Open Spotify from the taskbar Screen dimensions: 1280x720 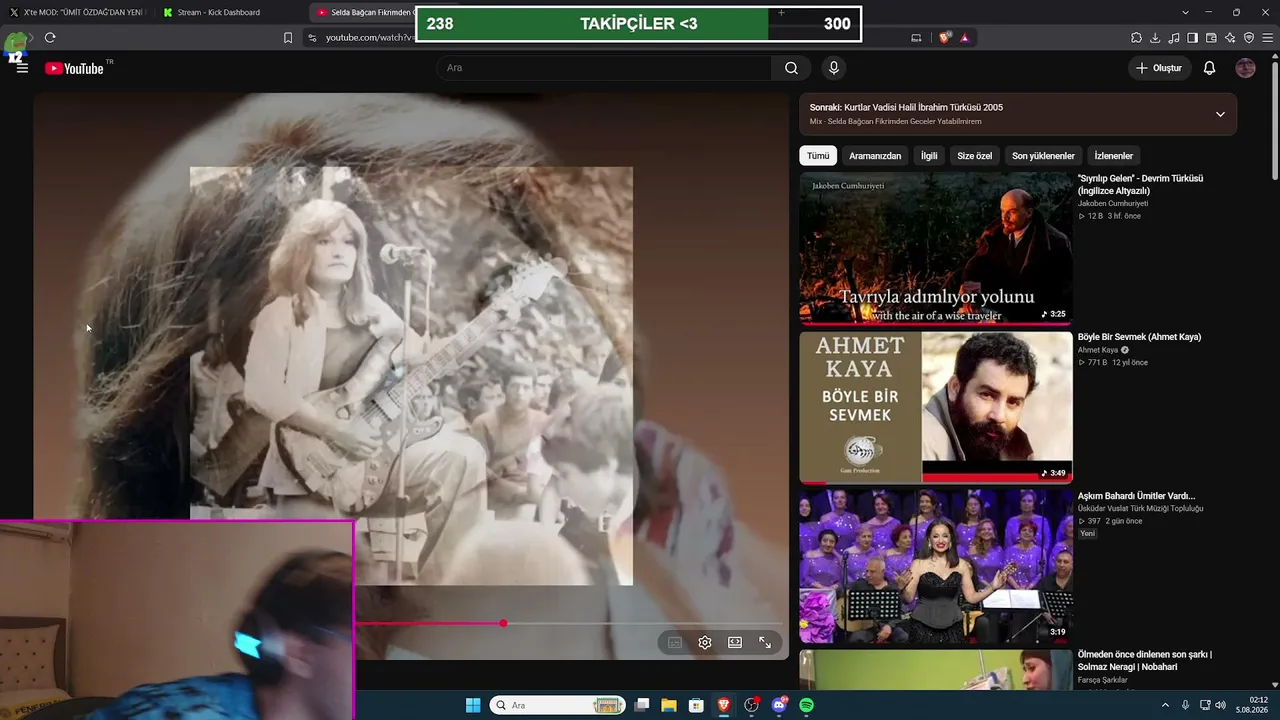point(806,706)
